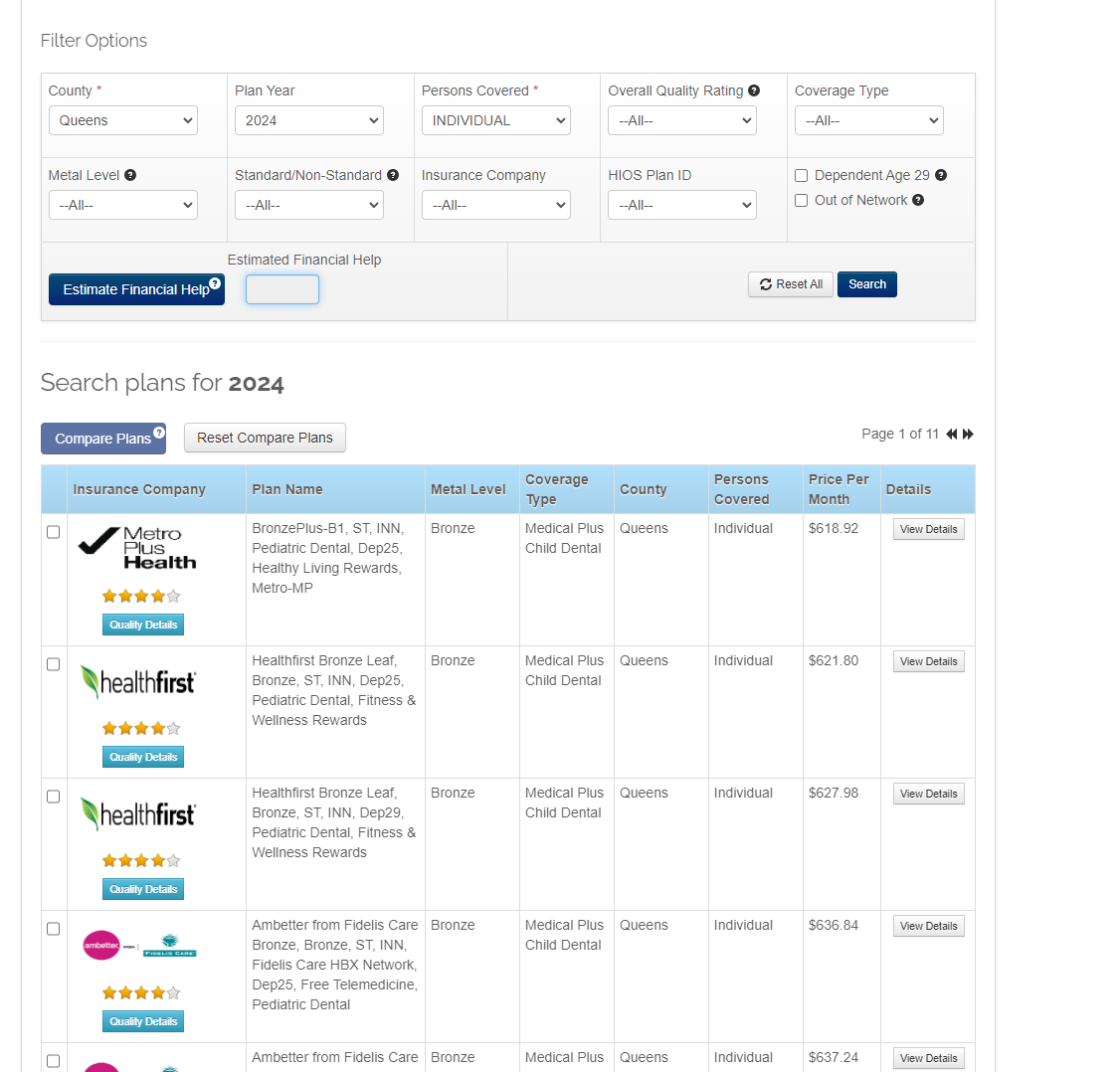The image size is (1120, 1072).
Task: Go to next page of plan results
Action: (x=969, y=434)
